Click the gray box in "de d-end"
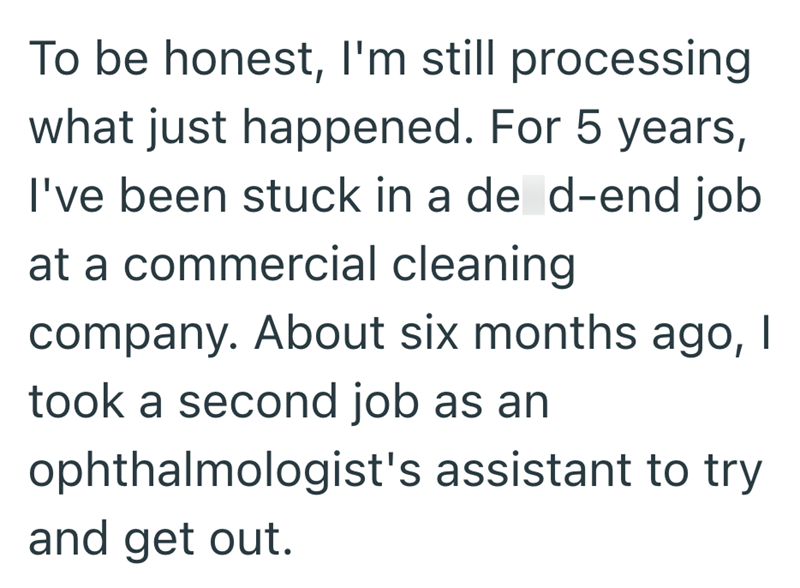 click(x=533, y=197)
